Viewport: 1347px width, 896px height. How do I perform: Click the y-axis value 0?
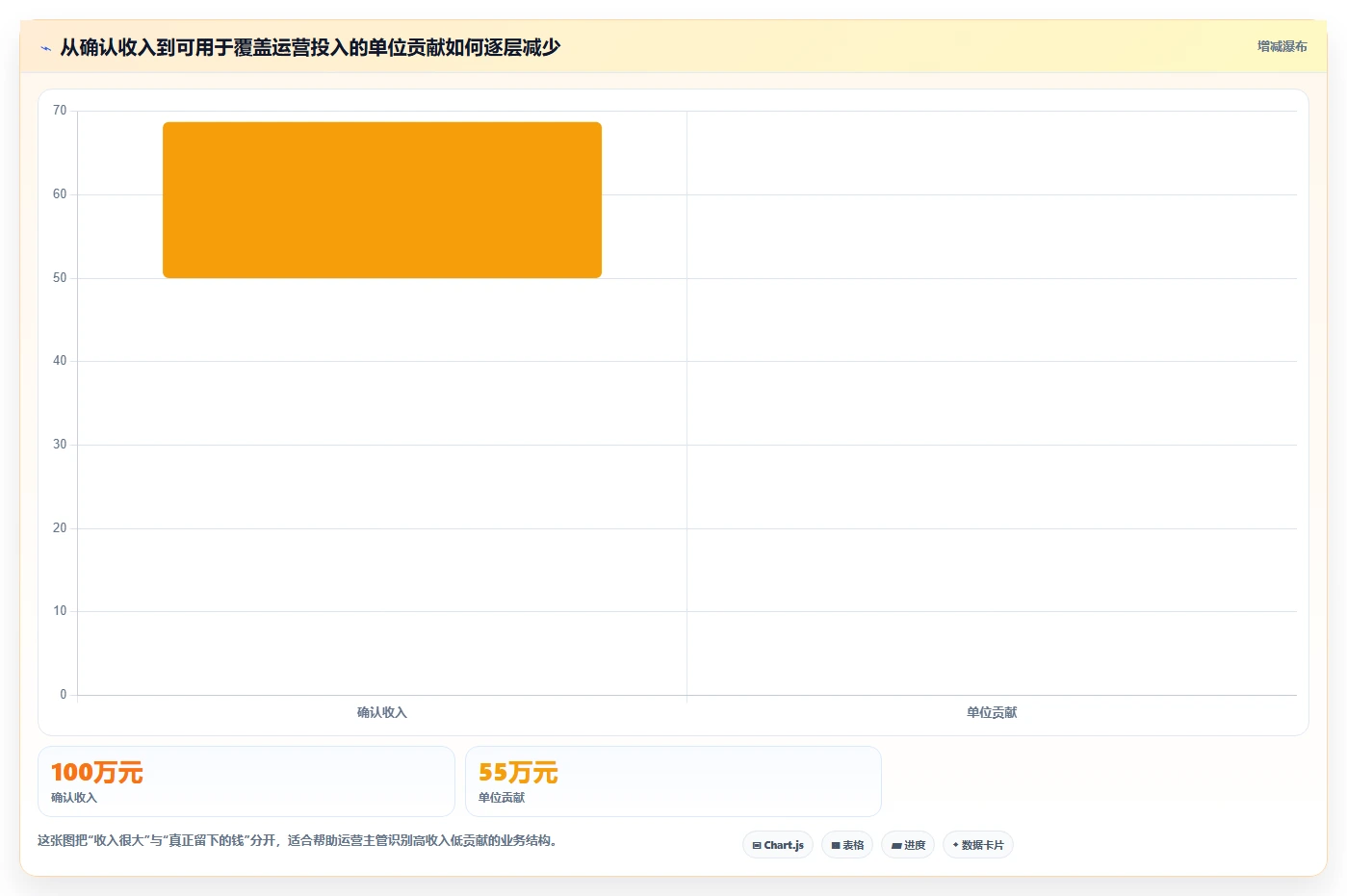[64, 695]
